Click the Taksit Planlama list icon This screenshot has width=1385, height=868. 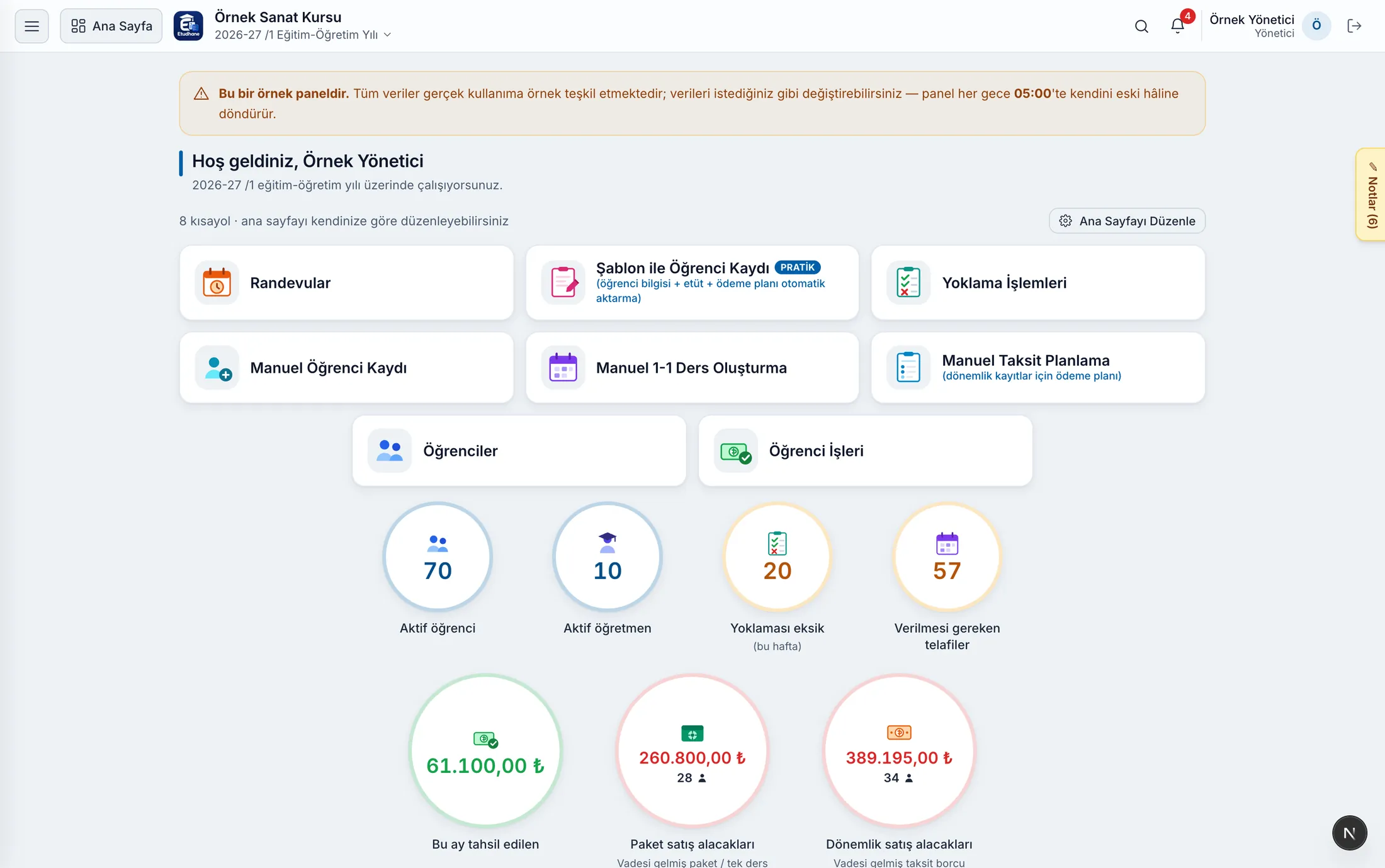point(908,368)
